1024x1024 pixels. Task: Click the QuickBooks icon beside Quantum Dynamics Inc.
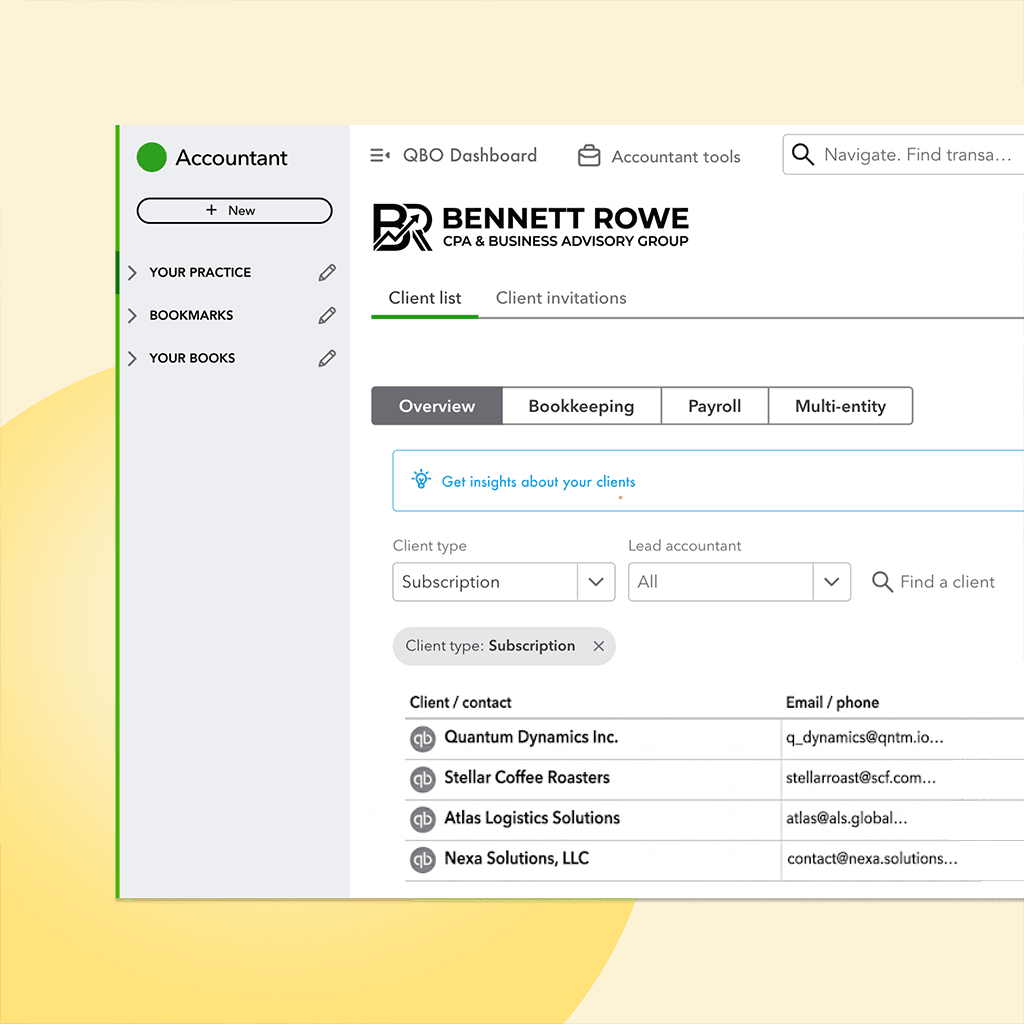point(423,739)
